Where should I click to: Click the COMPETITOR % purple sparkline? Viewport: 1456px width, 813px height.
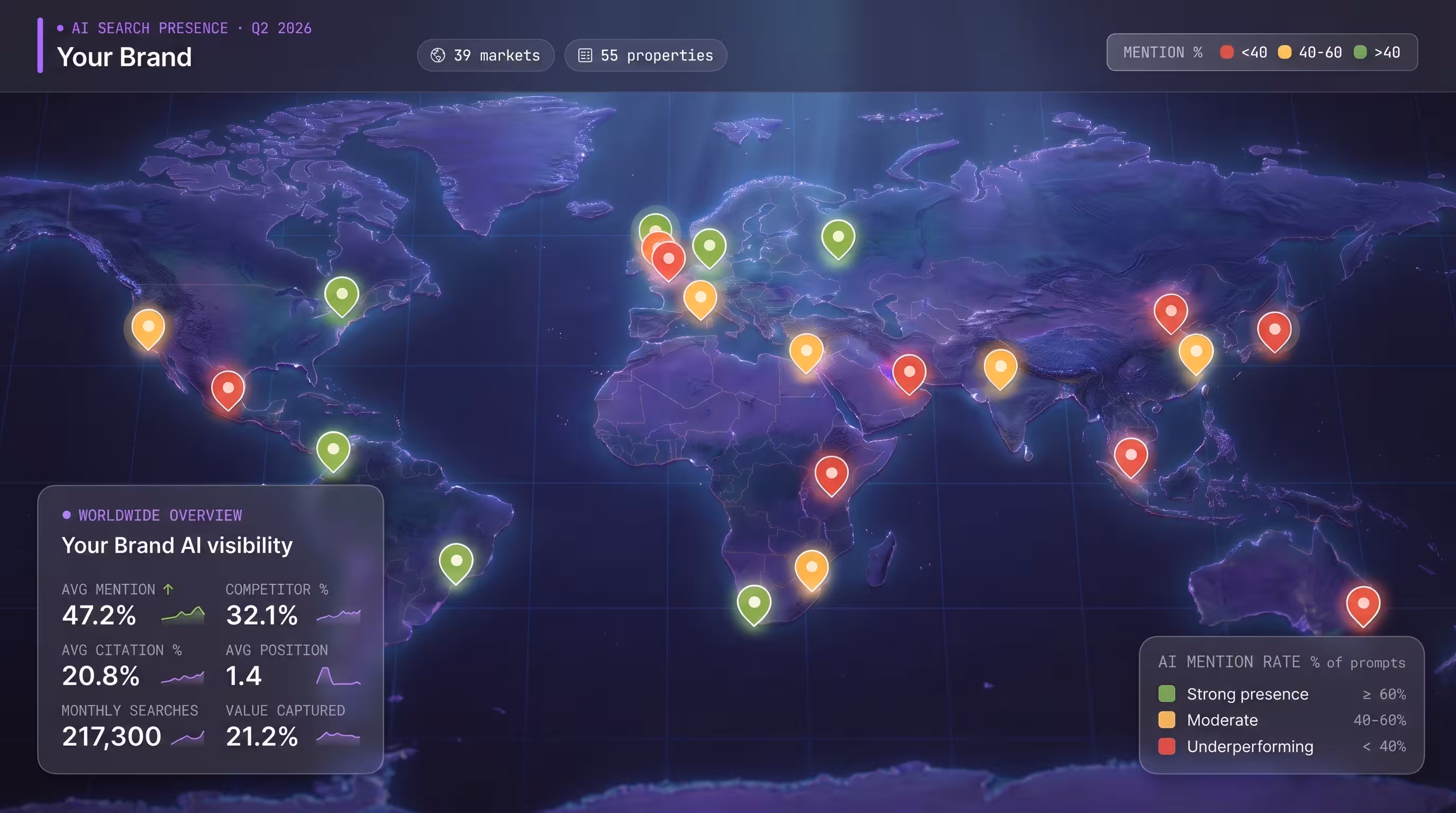point(338,616)
